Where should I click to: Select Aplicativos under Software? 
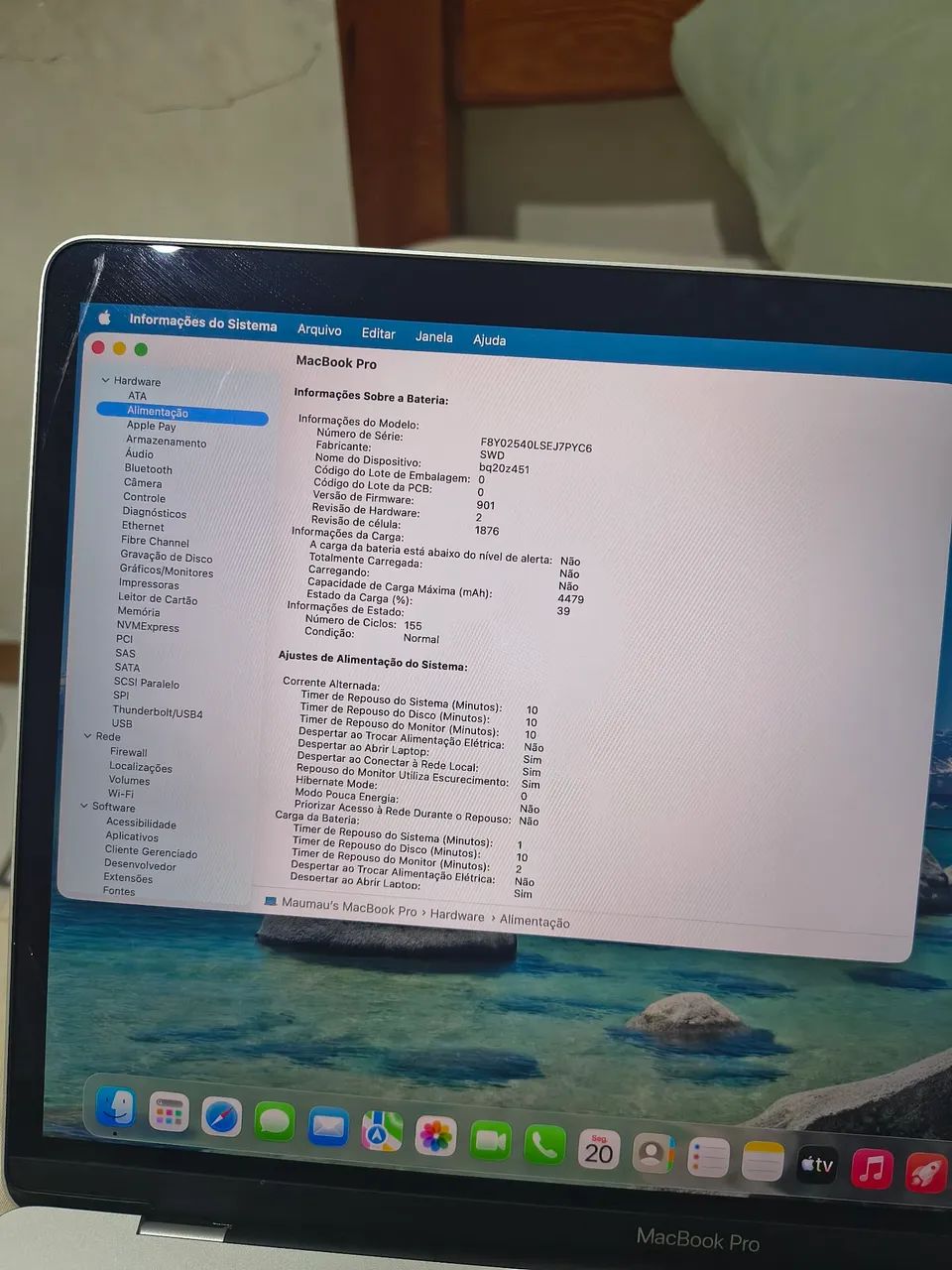tap(132, 836)
